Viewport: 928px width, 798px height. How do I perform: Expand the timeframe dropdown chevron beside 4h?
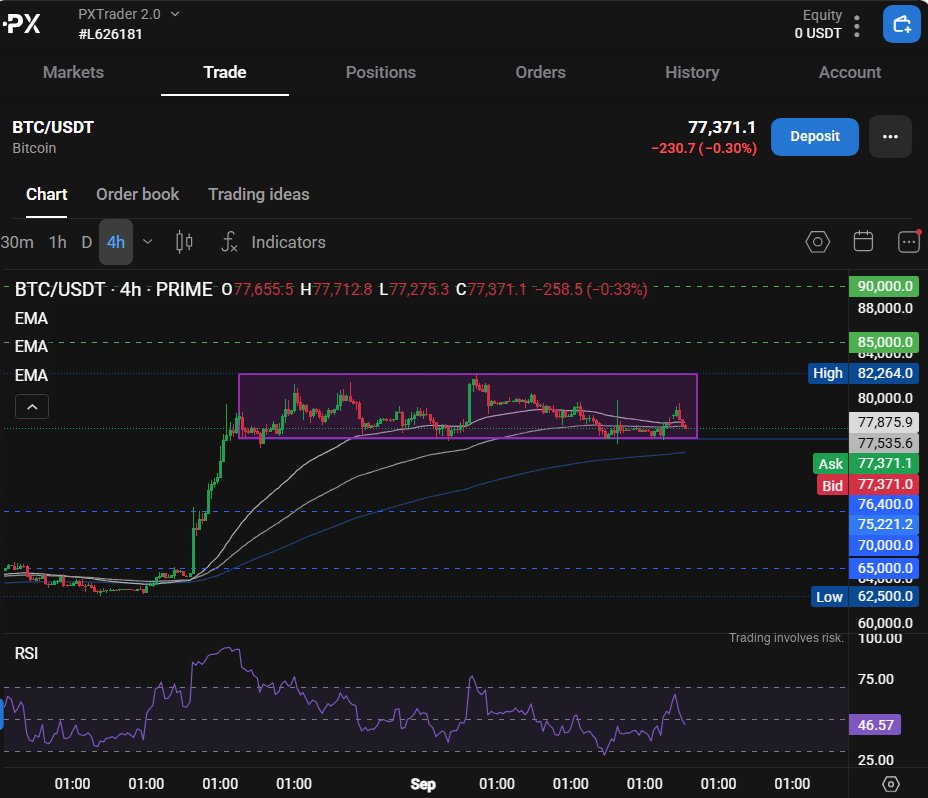pyautogui.click(x=148, y=242)
